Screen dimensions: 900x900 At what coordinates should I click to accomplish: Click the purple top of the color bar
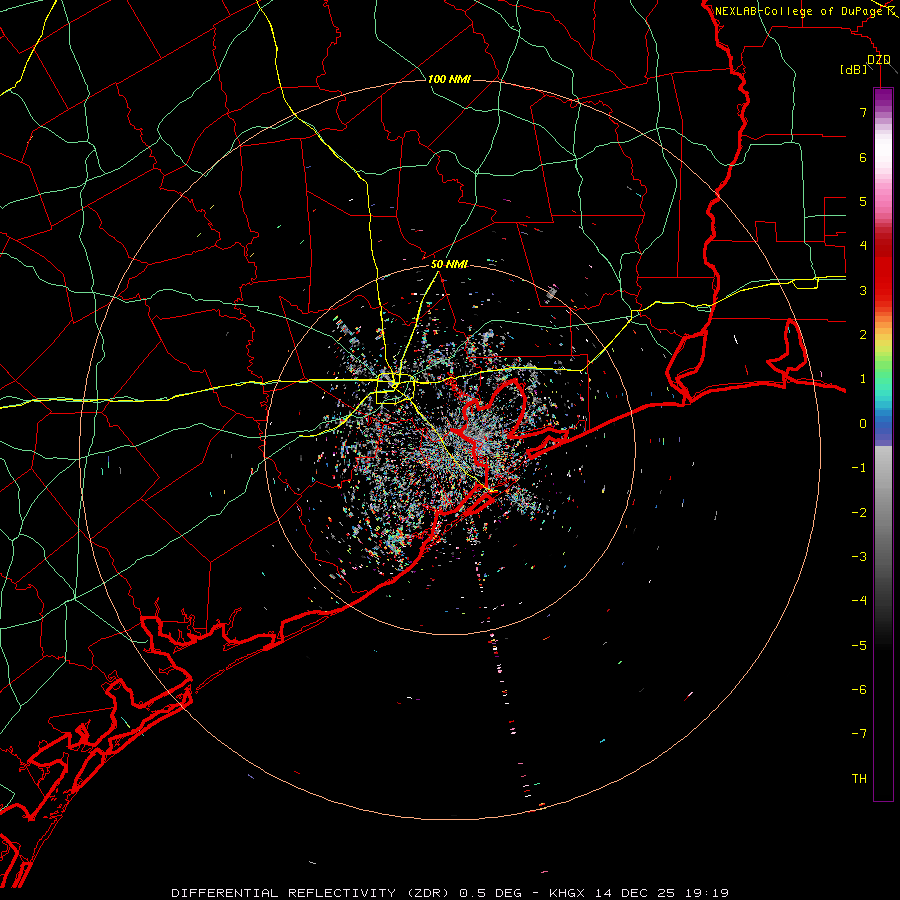[883, 98]
